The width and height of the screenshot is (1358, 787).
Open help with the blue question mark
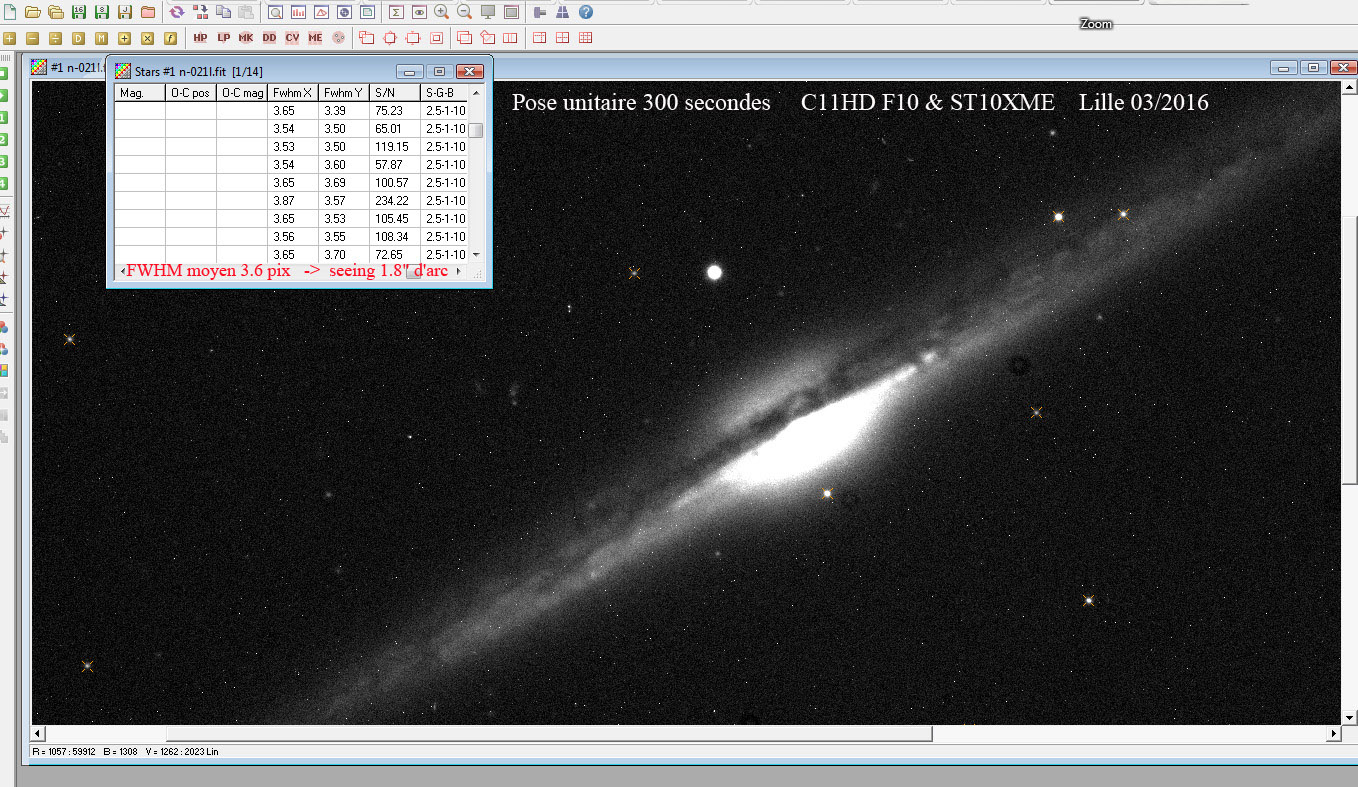[x=586, y=12]
